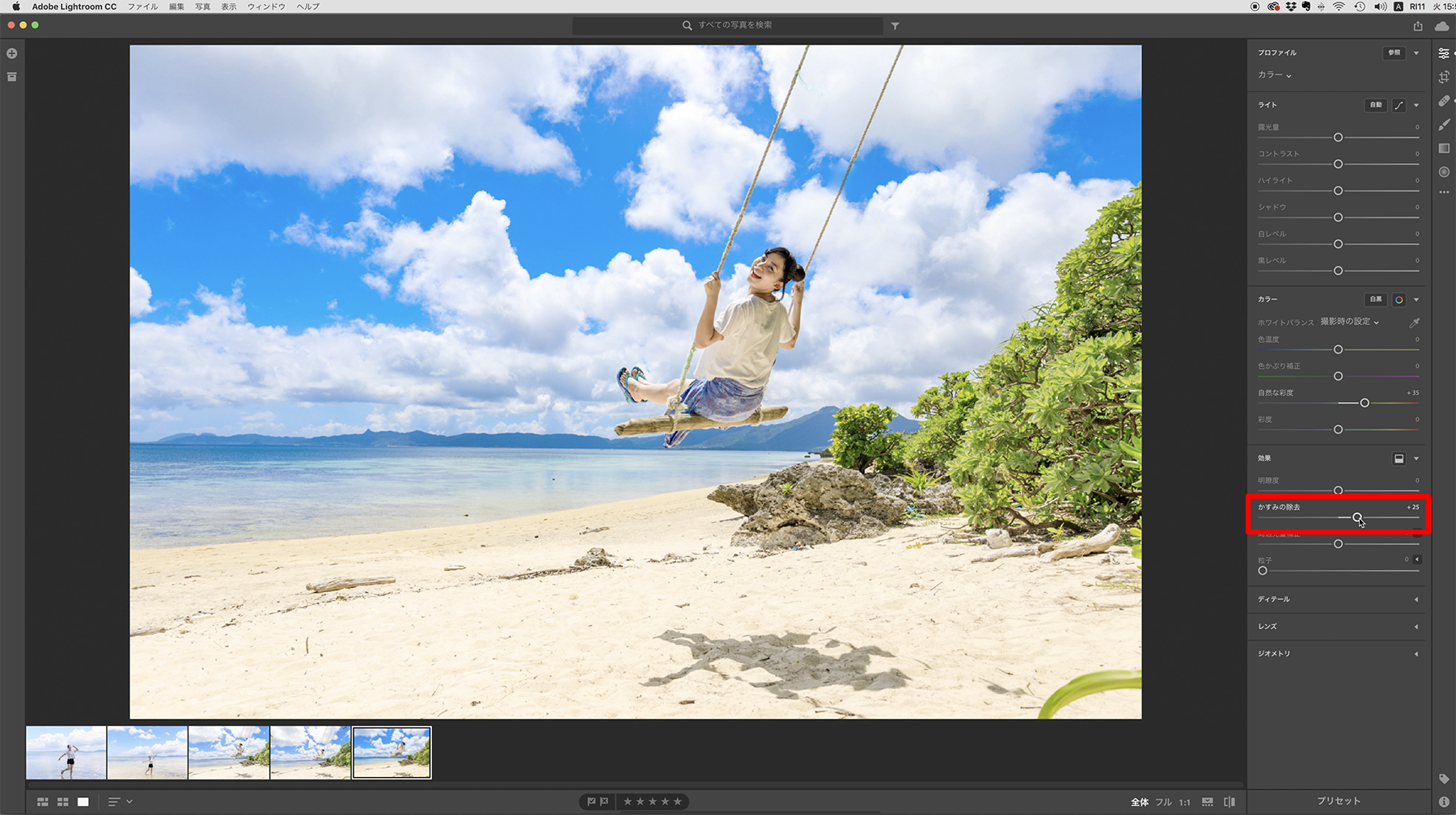The height and width of the screenshot is (815, 1456).
Task: Expand the 粒子 grain options arrow
Action: [x=1417, y=560]
